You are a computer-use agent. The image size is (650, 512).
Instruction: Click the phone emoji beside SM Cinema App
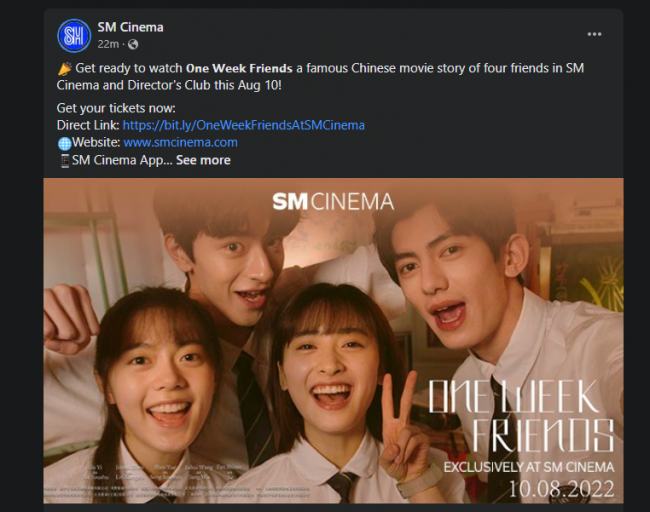65,161
